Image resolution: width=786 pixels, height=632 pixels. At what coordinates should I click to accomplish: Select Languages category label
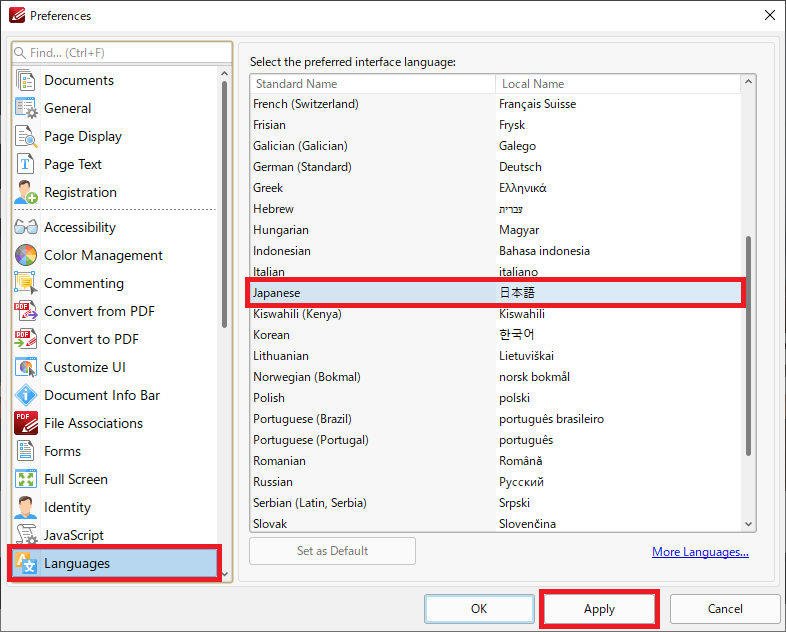pyautogui.click(x=77, y=563)
